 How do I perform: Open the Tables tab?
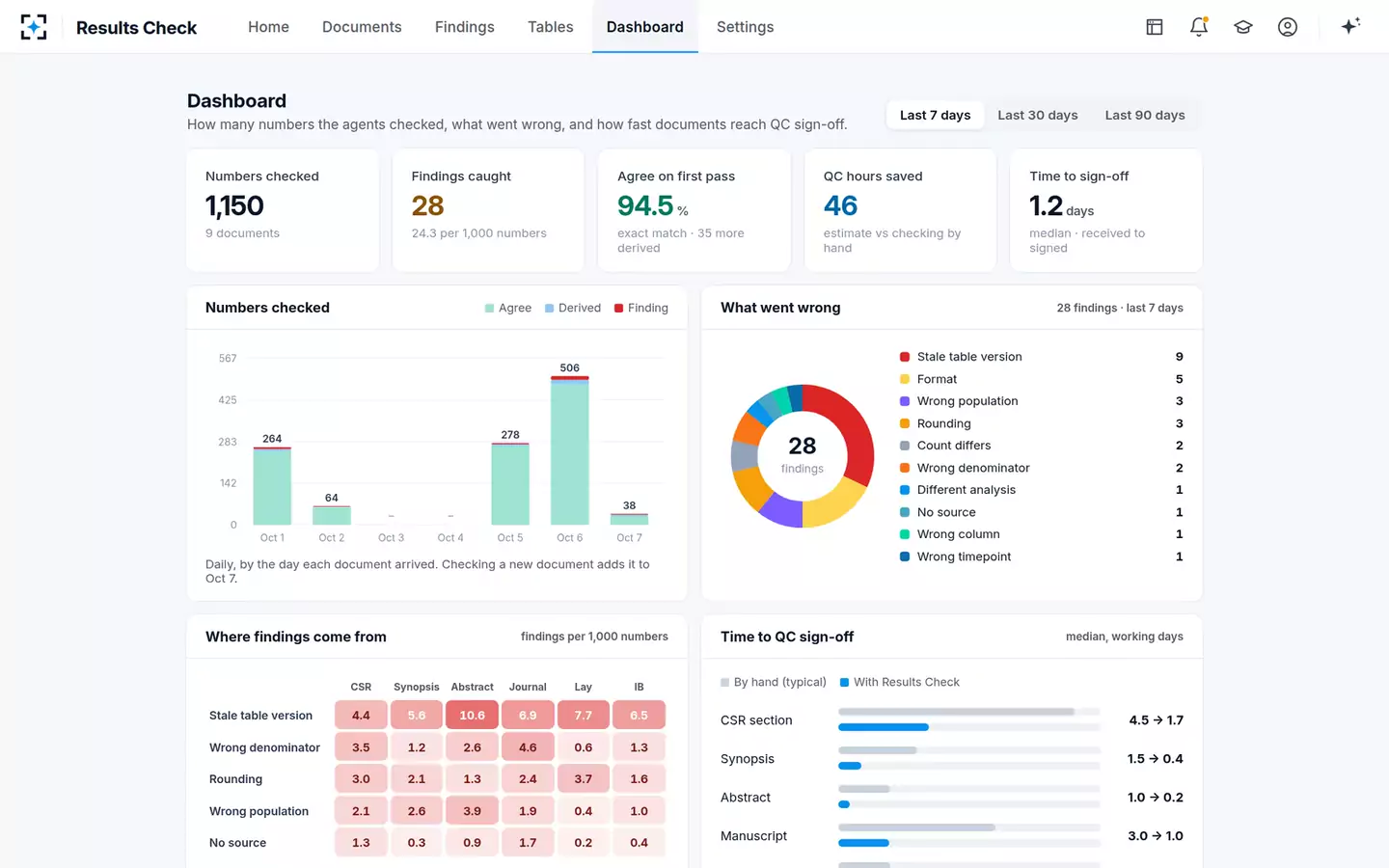coord(550,27)
